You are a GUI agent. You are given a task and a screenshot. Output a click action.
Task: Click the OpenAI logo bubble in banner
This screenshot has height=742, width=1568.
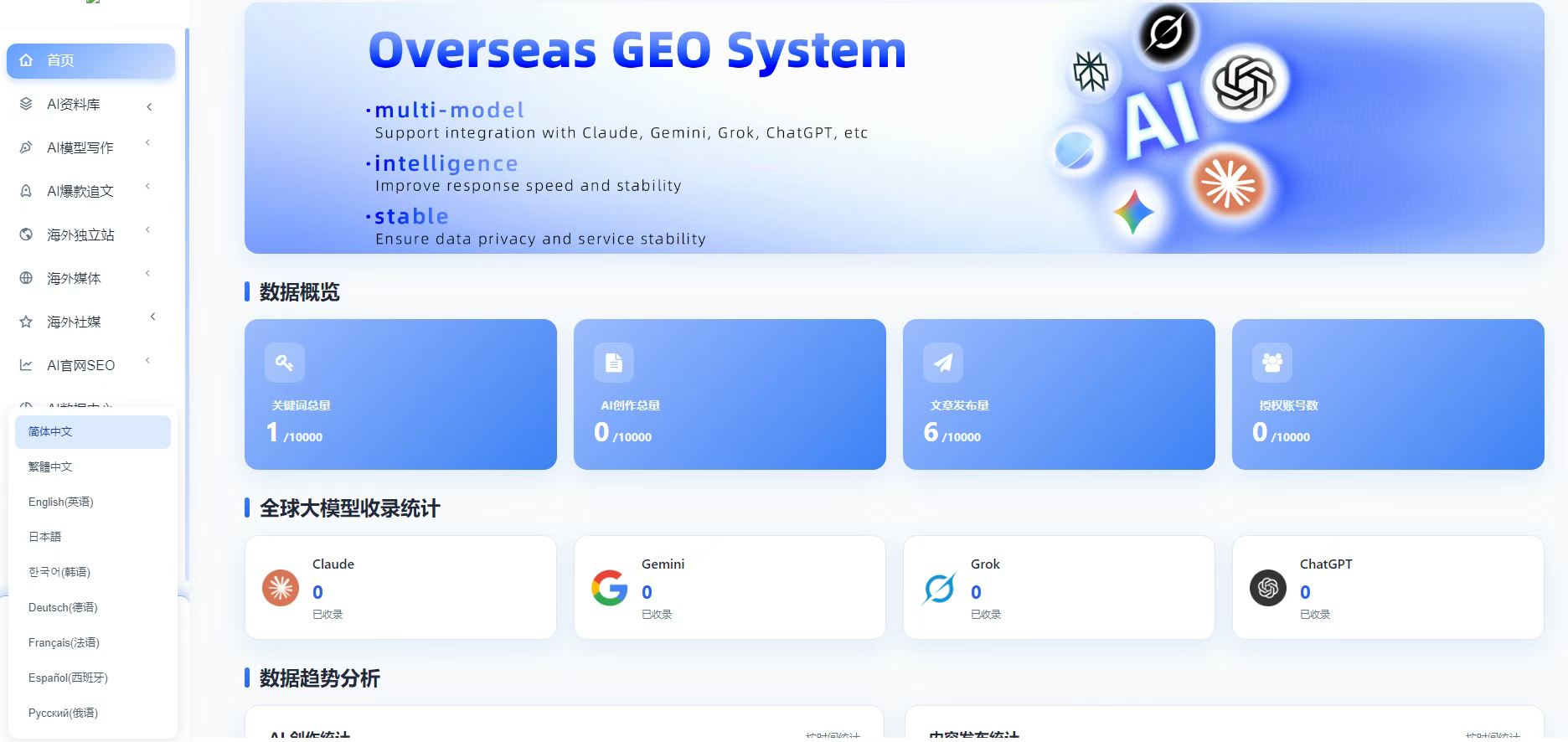1244,83
